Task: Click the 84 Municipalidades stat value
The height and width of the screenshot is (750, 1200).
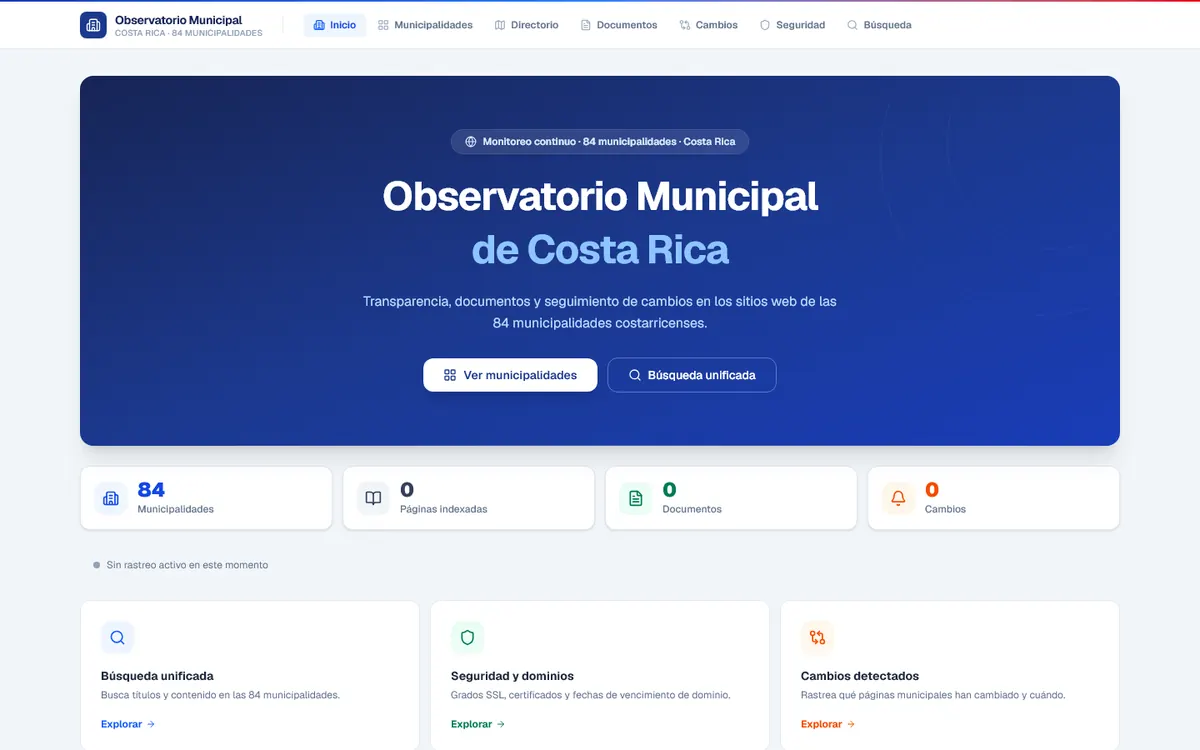Action: coord(151,490)
